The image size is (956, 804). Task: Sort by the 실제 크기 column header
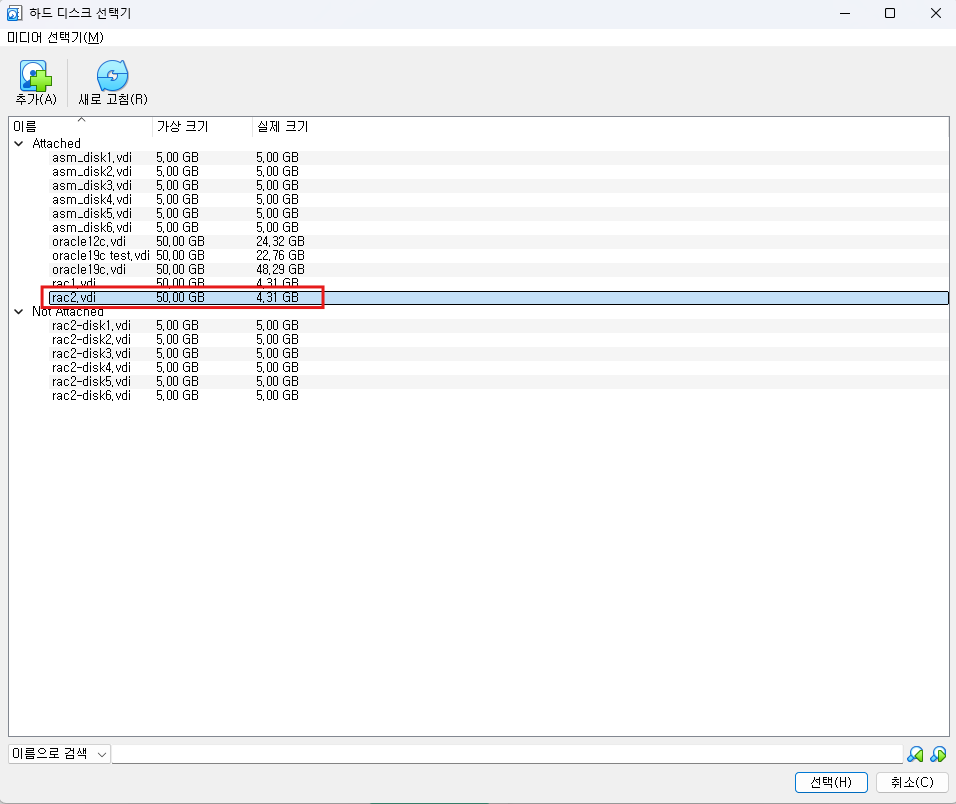283,127
